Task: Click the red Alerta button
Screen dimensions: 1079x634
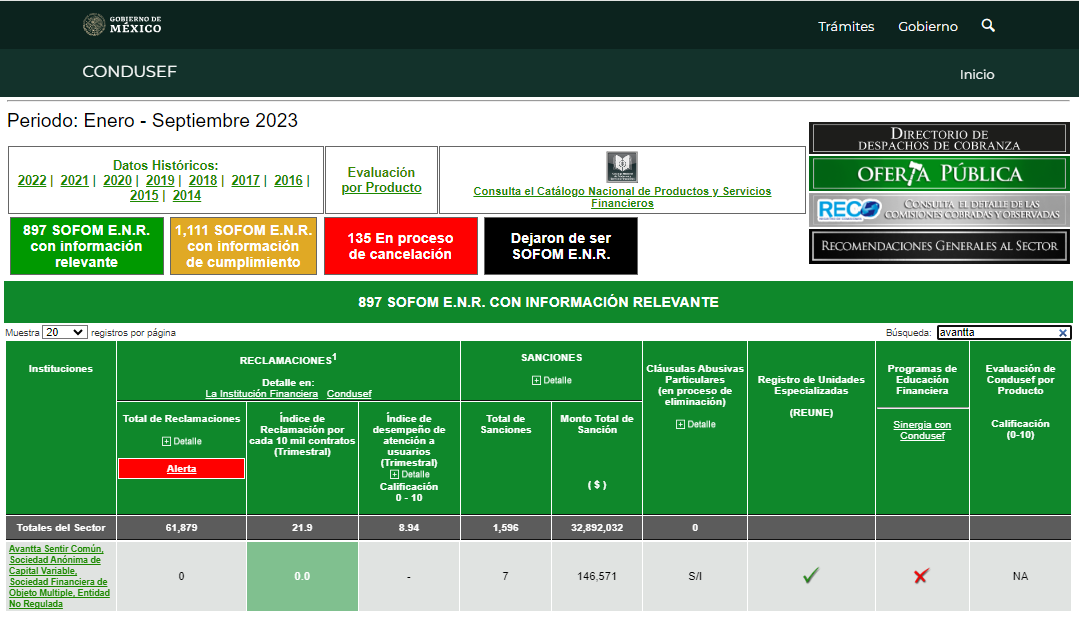Action: tap(182, 469)
